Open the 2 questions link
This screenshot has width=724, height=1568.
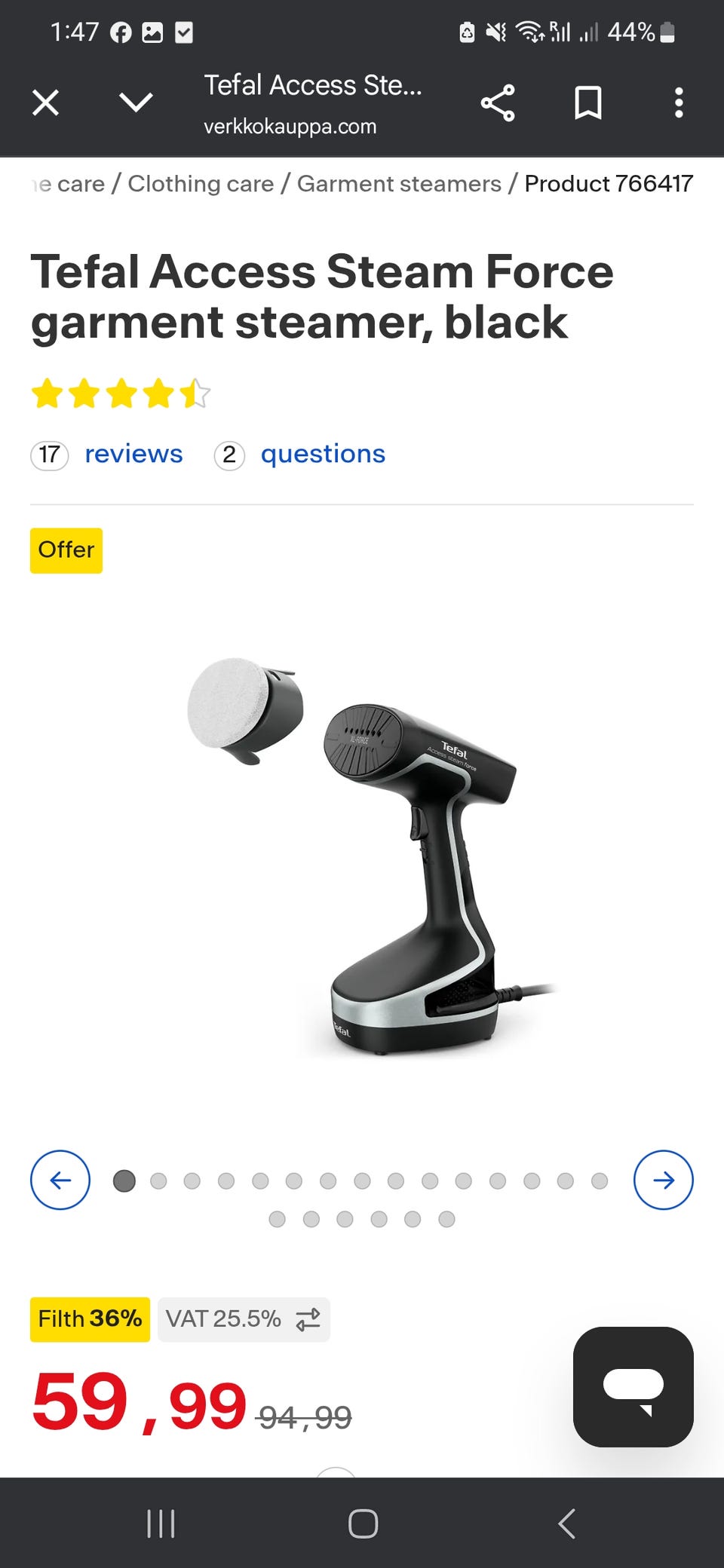coord(300,455)
